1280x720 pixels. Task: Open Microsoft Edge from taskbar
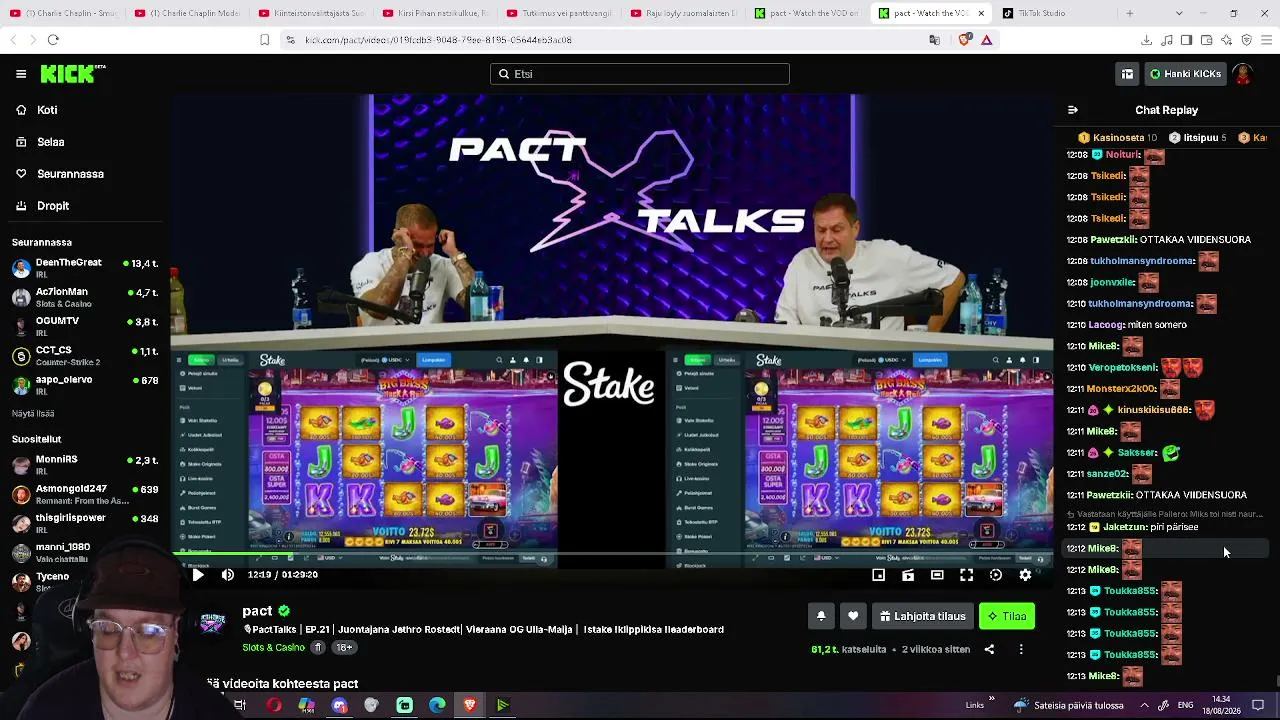point(437,705)
